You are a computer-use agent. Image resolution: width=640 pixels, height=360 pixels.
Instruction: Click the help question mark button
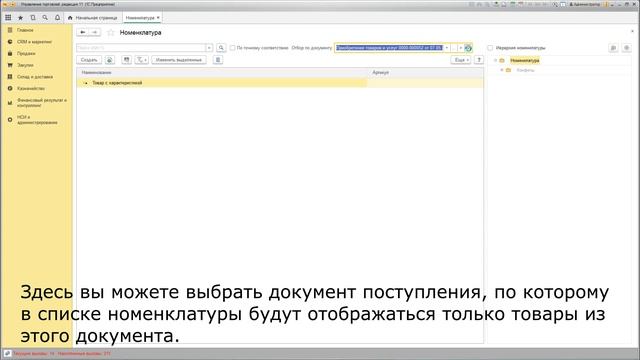[479, 60]
